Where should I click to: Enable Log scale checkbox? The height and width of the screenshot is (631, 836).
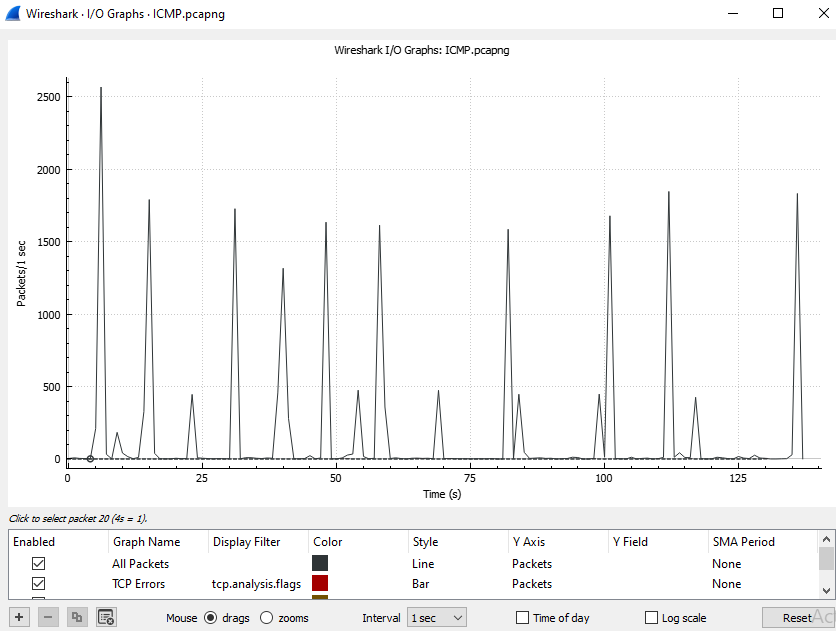click(651, 618)
